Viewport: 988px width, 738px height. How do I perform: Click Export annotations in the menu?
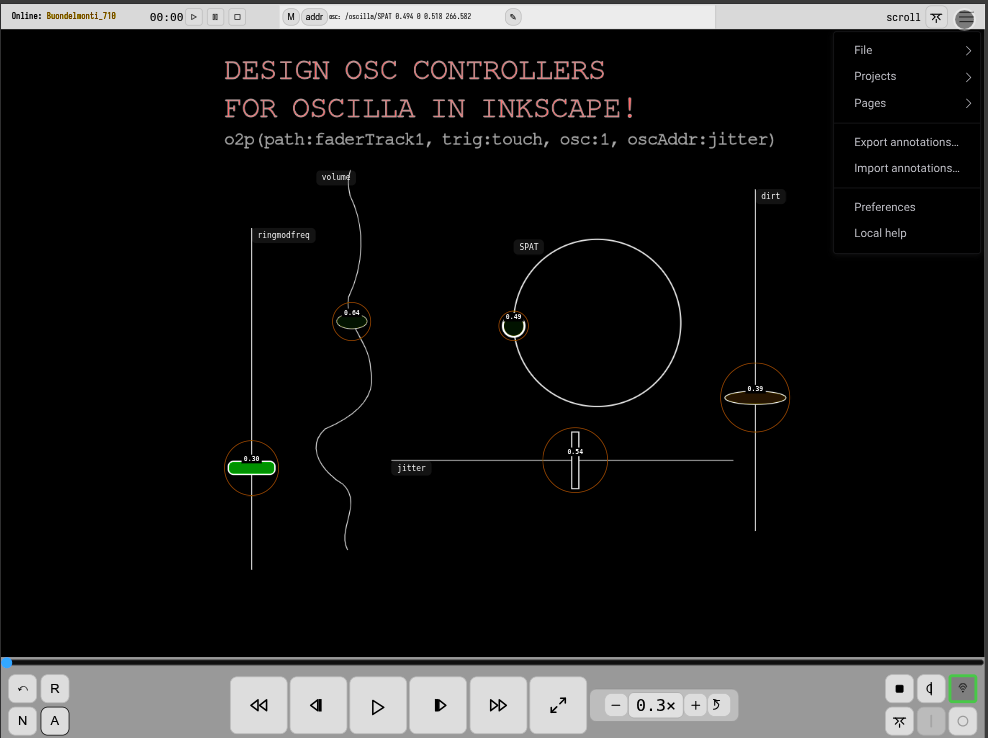(906, 142)
